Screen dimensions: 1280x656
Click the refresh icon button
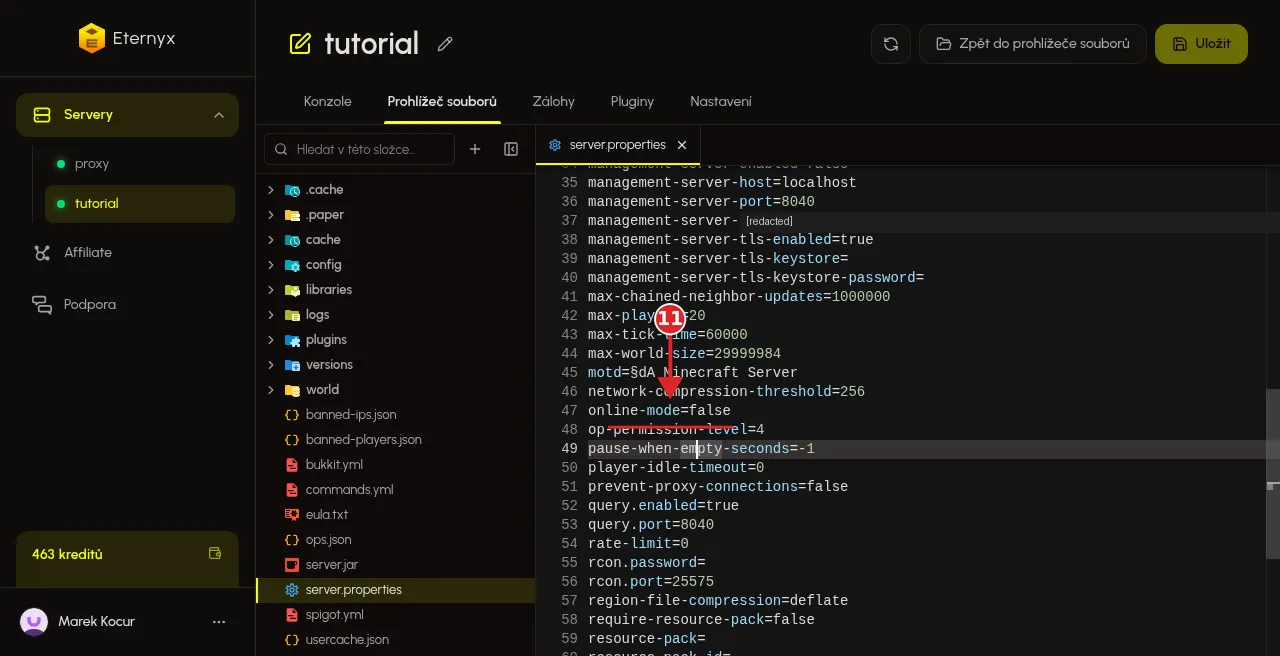click(x=891, y=44)
